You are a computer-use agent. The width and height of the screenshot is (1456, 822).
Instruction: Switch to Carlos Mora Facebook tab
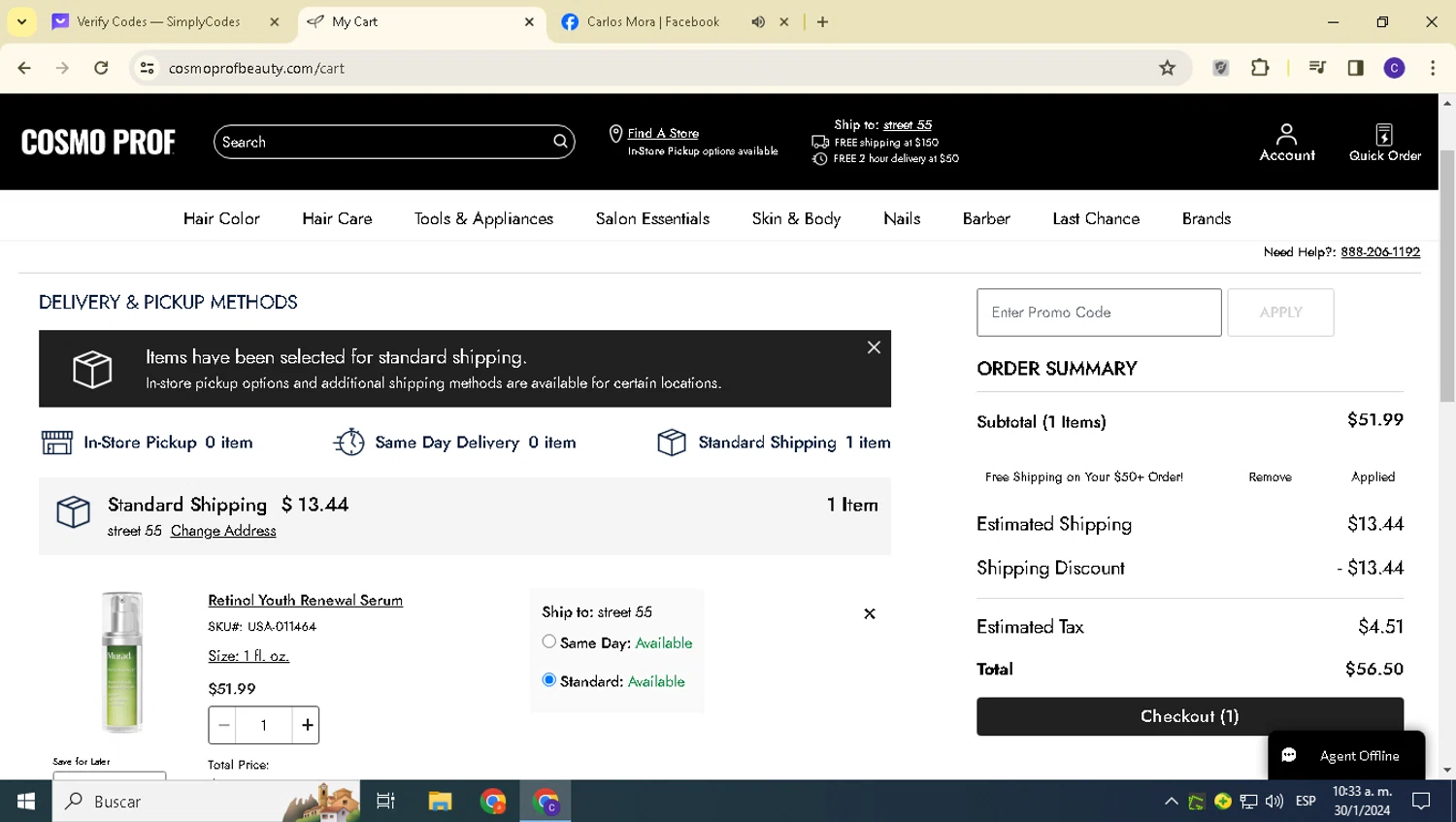[x=652, y=21]
